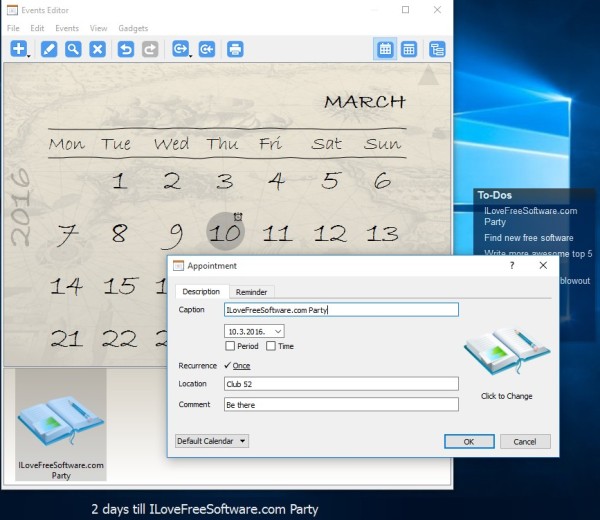Open the Events menu

point(67,28)
